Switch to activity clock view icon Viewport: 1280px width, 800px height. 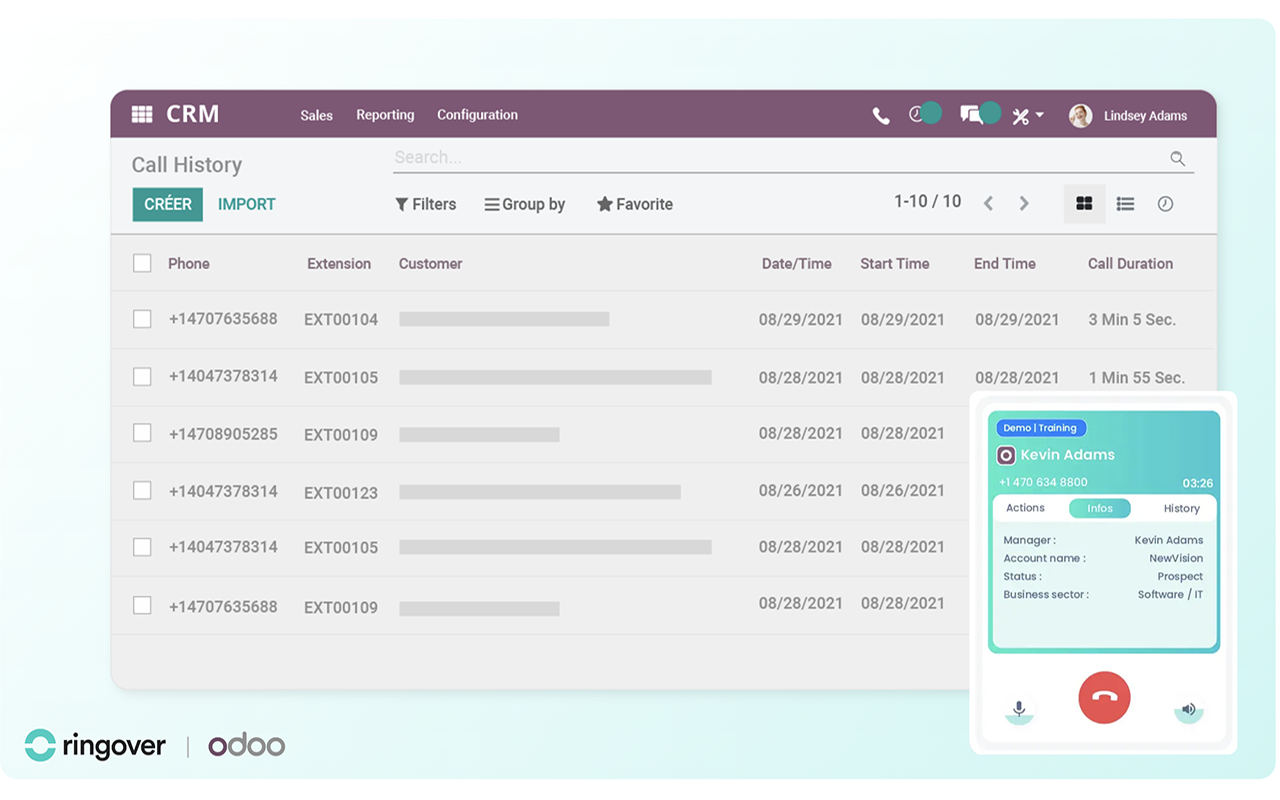point(1165,204)
